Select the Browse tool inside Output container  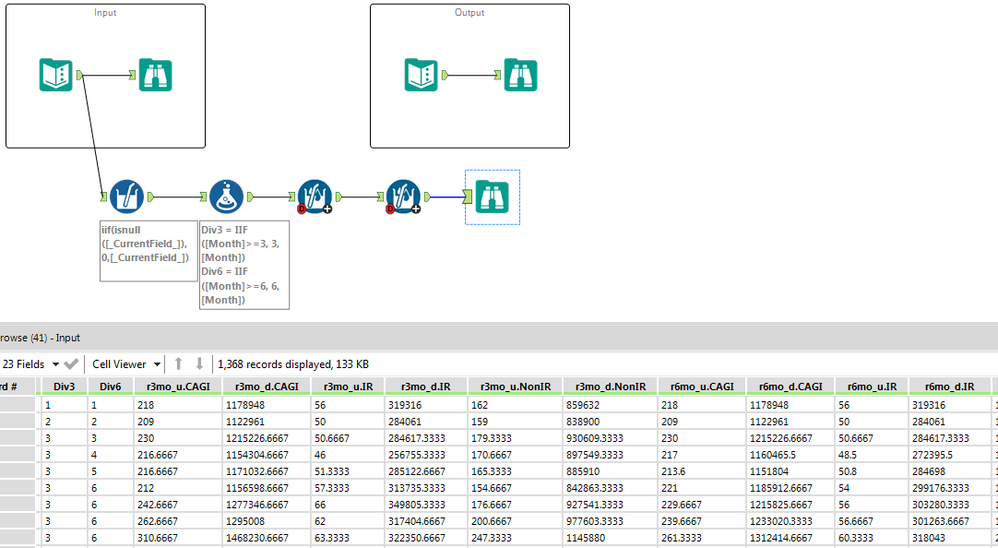click(521, 75)
